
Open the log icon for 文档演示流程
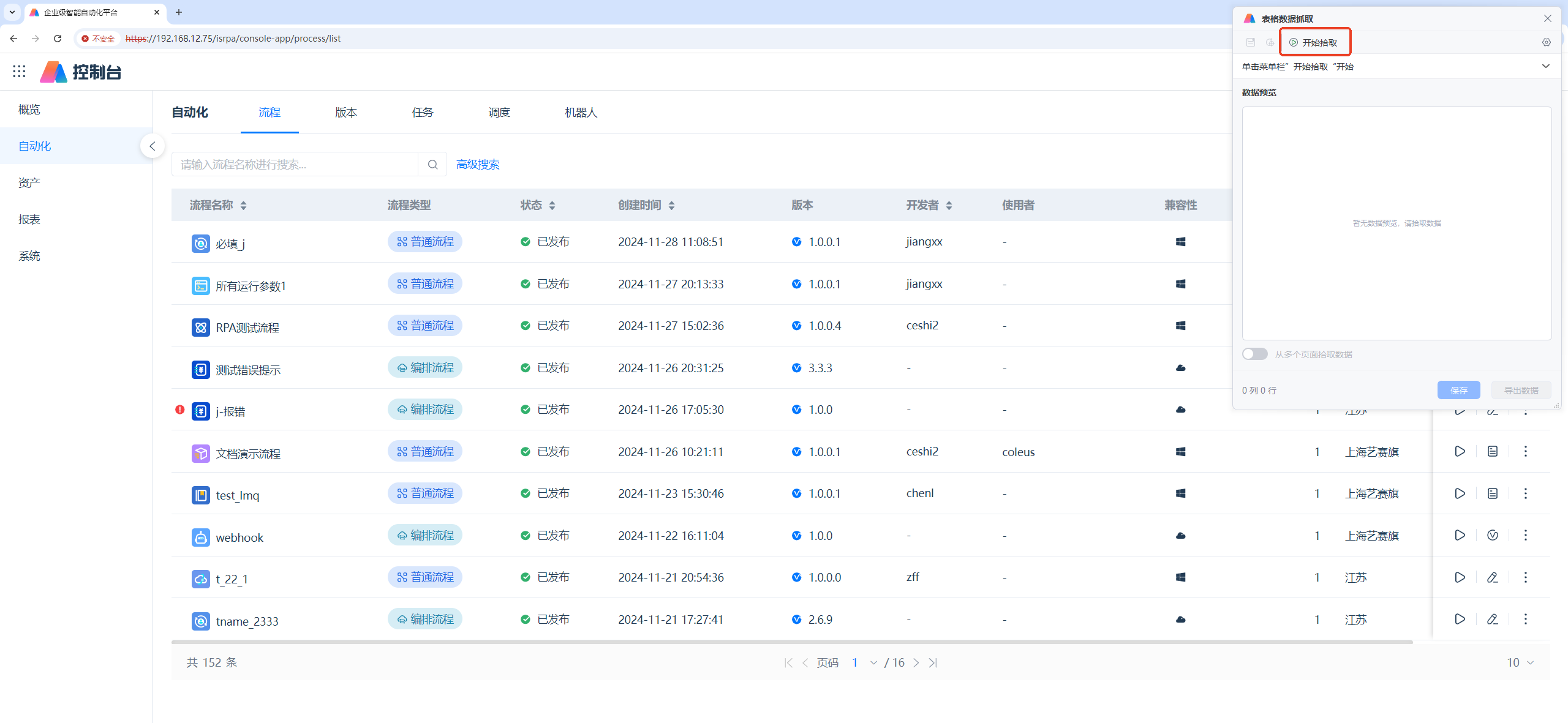(1493, 452)
